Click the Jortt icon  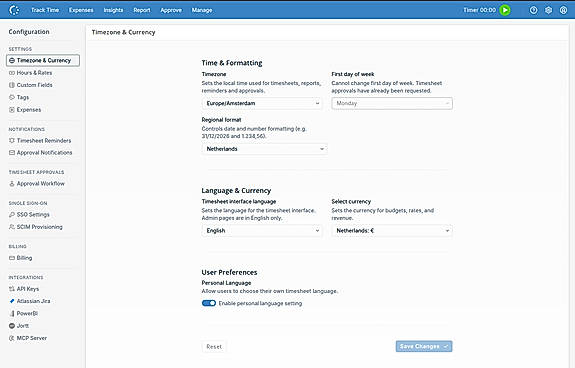tap(12, 326)
